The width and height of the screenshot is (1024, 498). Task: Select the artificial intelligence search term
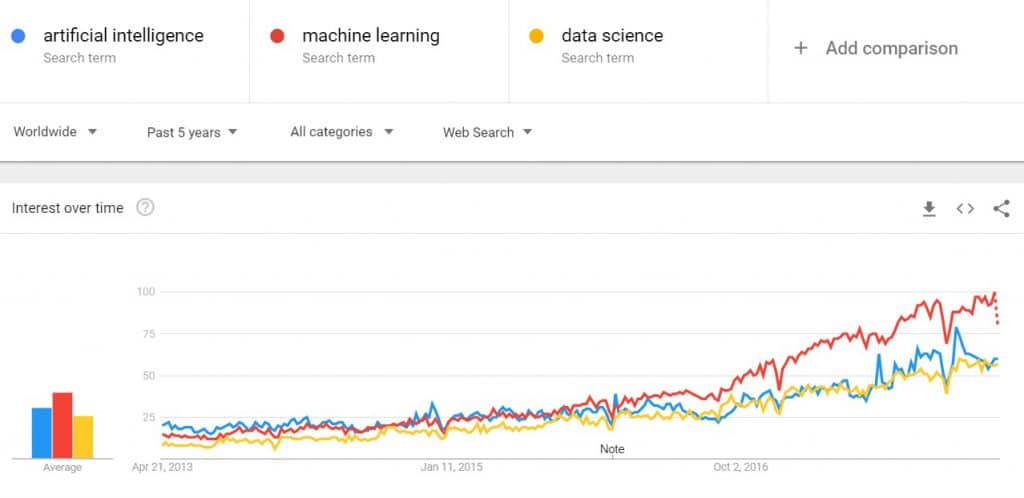click(123, 36)
